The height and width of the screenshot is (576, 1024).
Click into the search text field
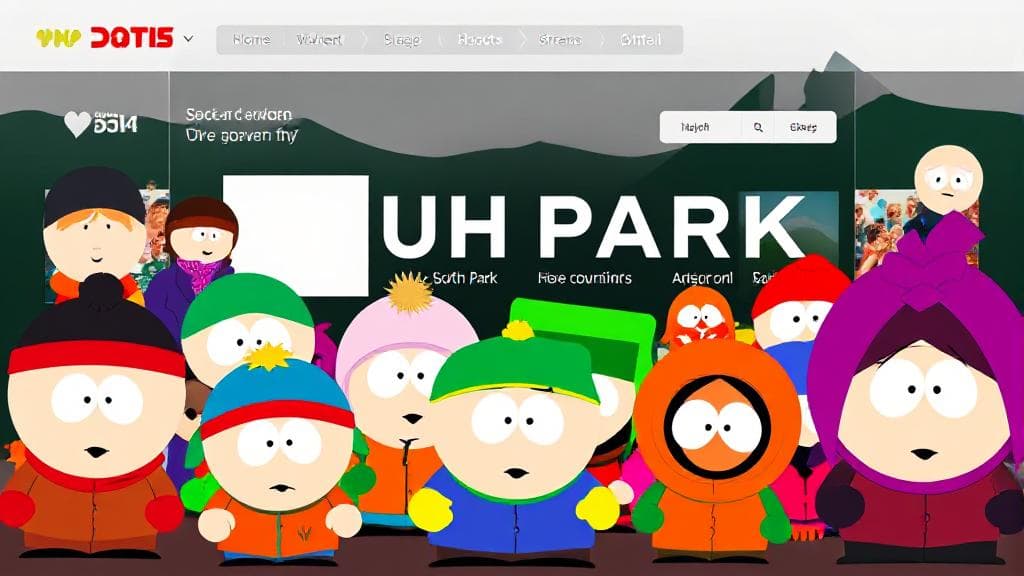(701, 127)
